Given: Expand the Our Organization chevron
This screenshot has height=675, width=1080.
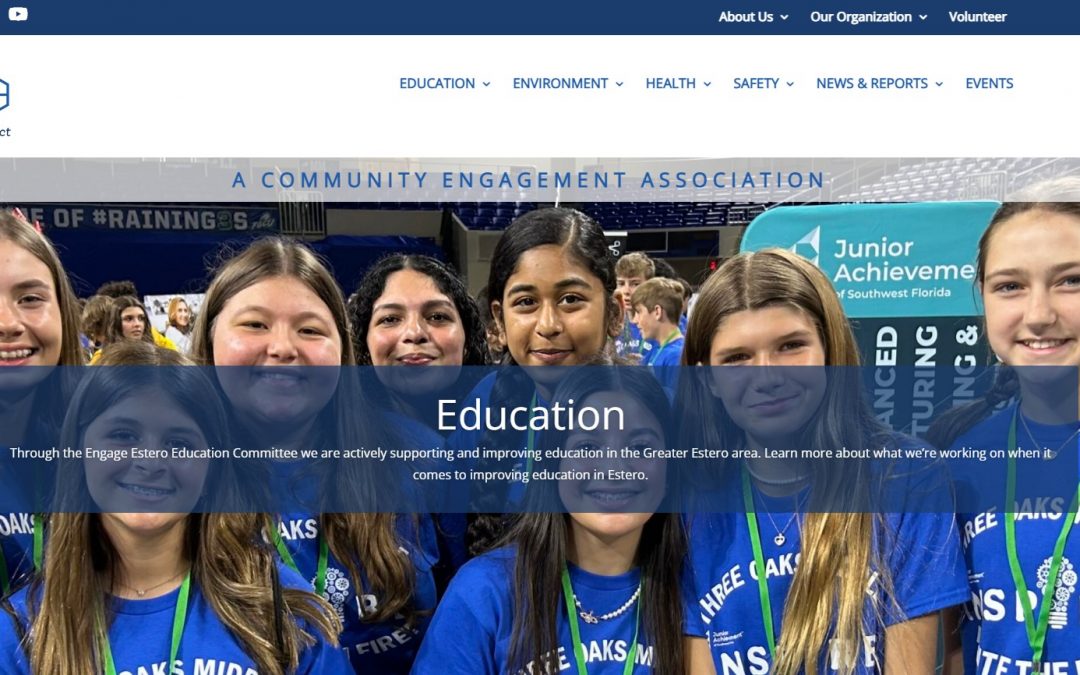Looking at the screenshot, I should 923,17.
